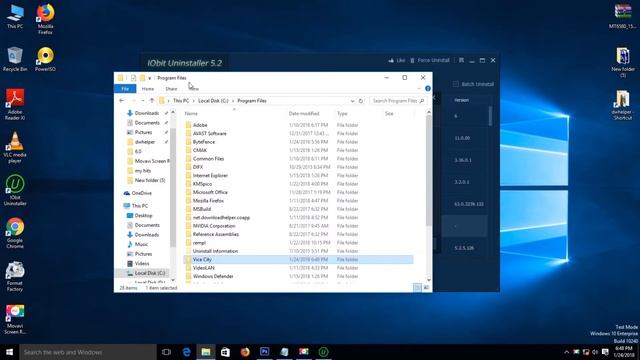640x360 pixels.
Task: Open dwhelper Shortcut on the desktop
Action: (622, 105)
